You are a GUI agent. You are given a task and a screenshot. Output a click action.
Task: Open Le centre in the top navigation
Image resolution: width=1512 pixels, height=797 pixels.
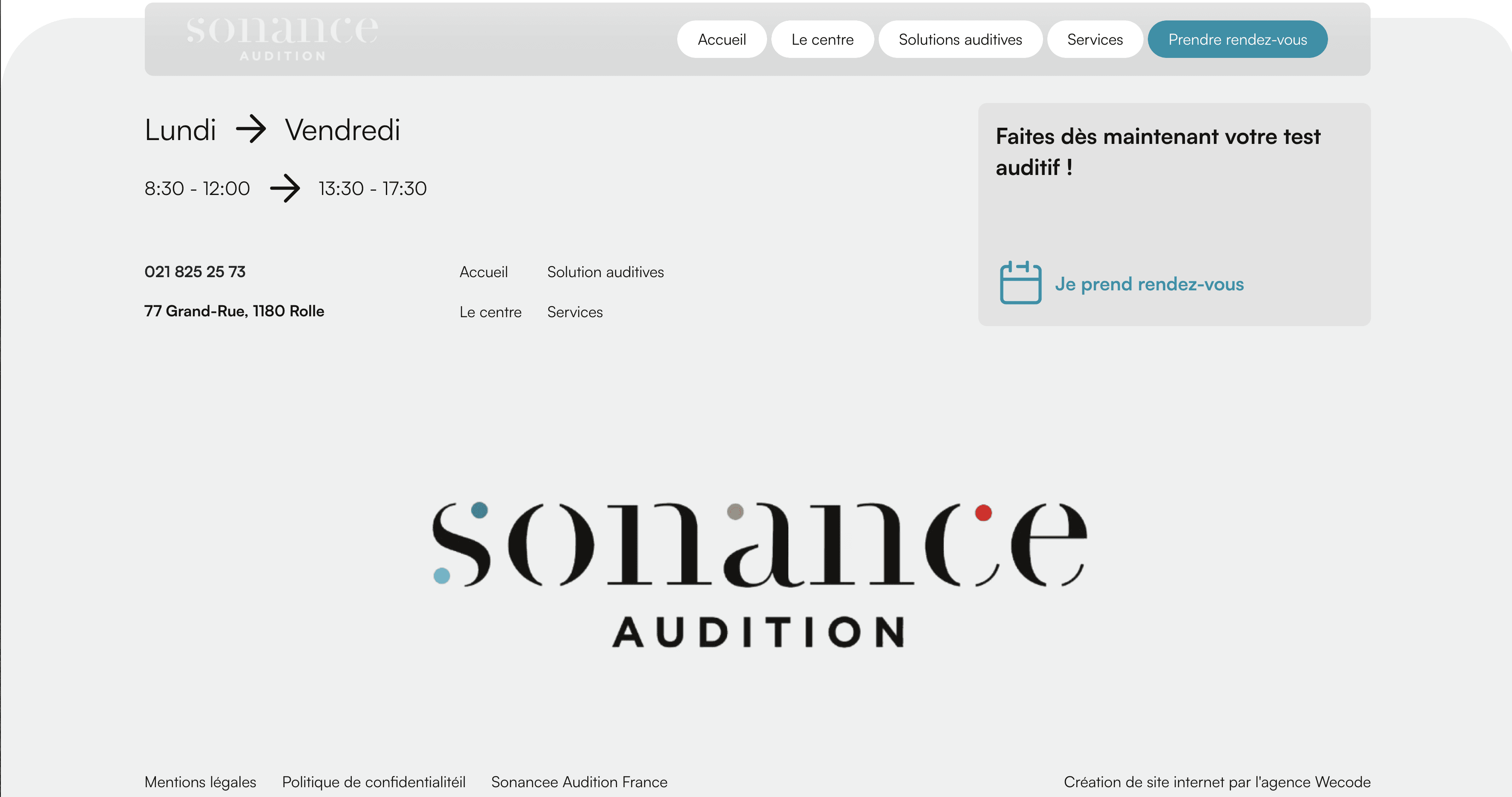pyautogui.click(x=822, y=39)
